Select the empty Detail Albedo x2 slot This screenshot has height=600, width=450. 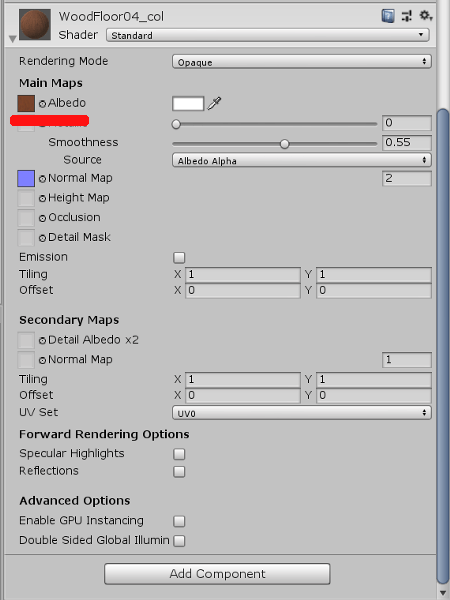[x=26, y=340]
